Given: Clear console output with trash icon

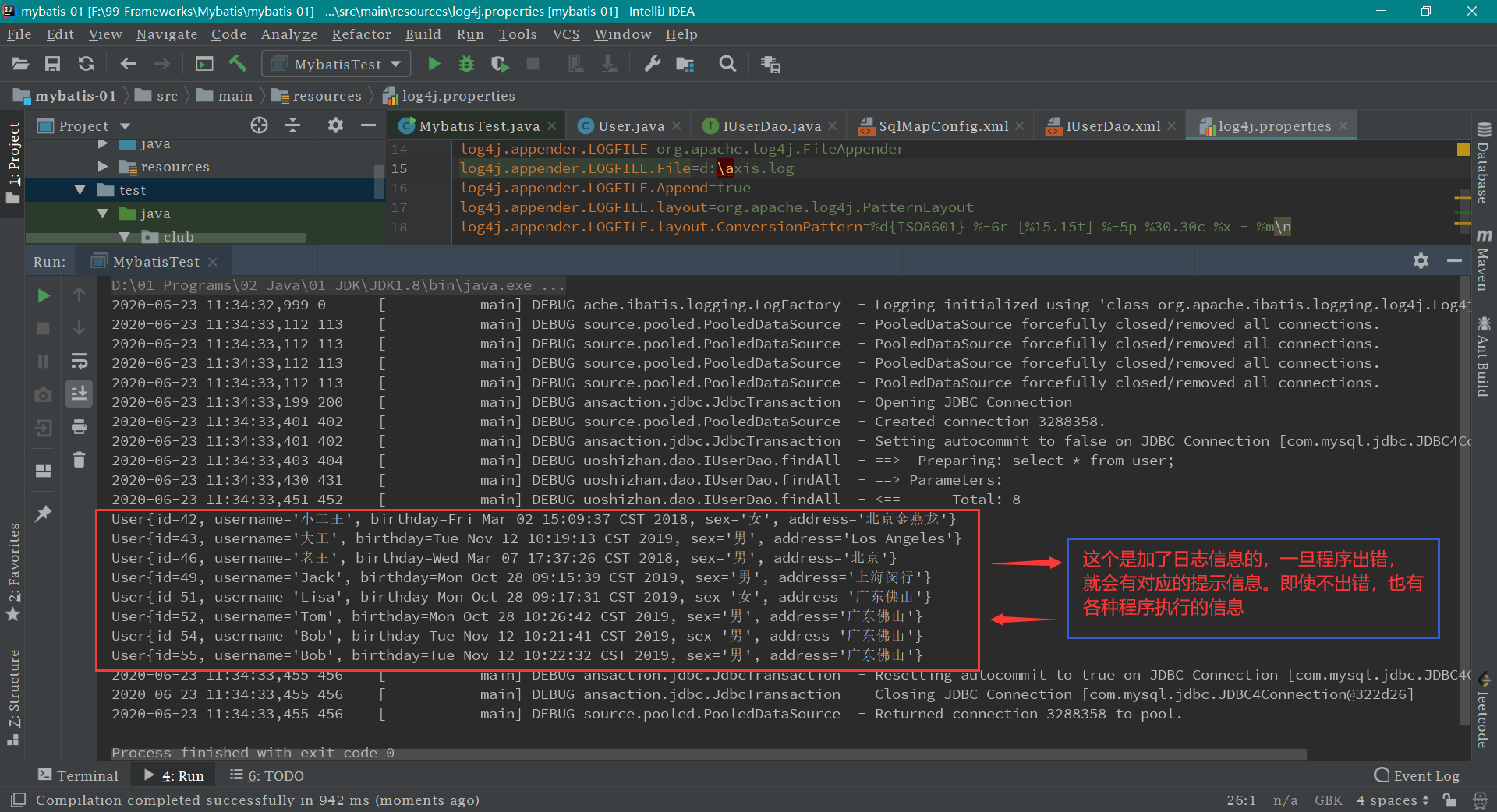Looking at the screenshot, I should coord(79,460).
